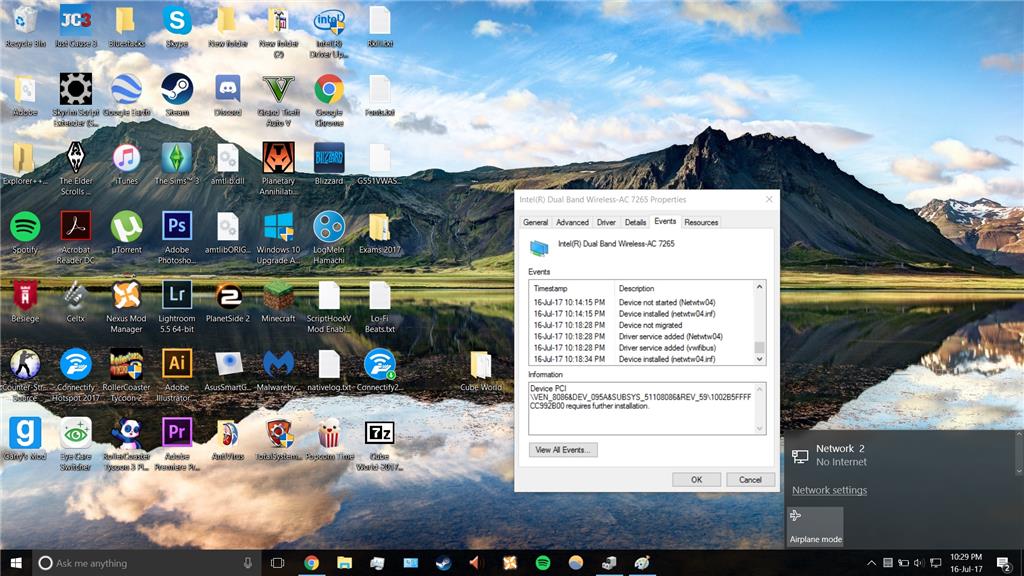Open Task View from the taskbar
1024x576 pixels.
click(278, 563)
